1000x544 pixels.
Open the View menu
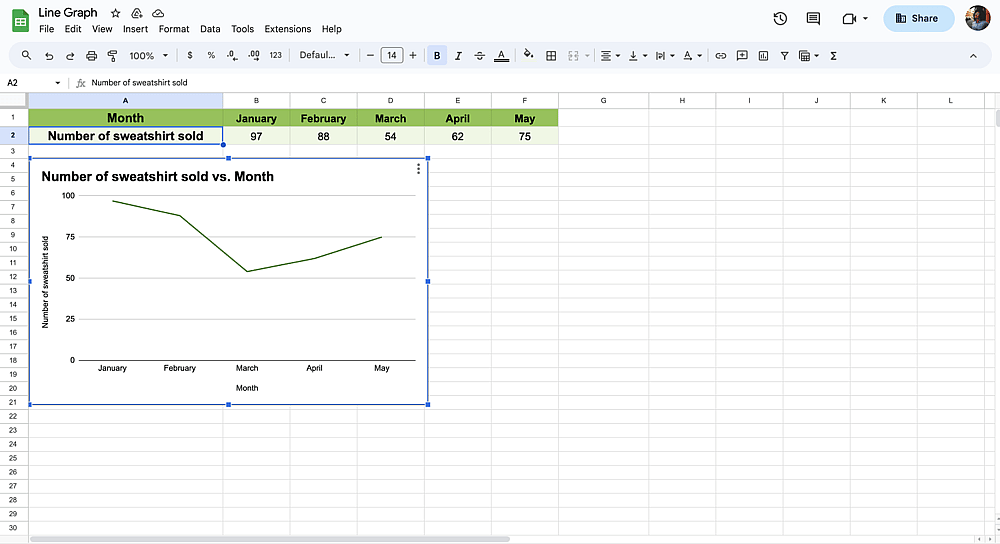point(102,29)
